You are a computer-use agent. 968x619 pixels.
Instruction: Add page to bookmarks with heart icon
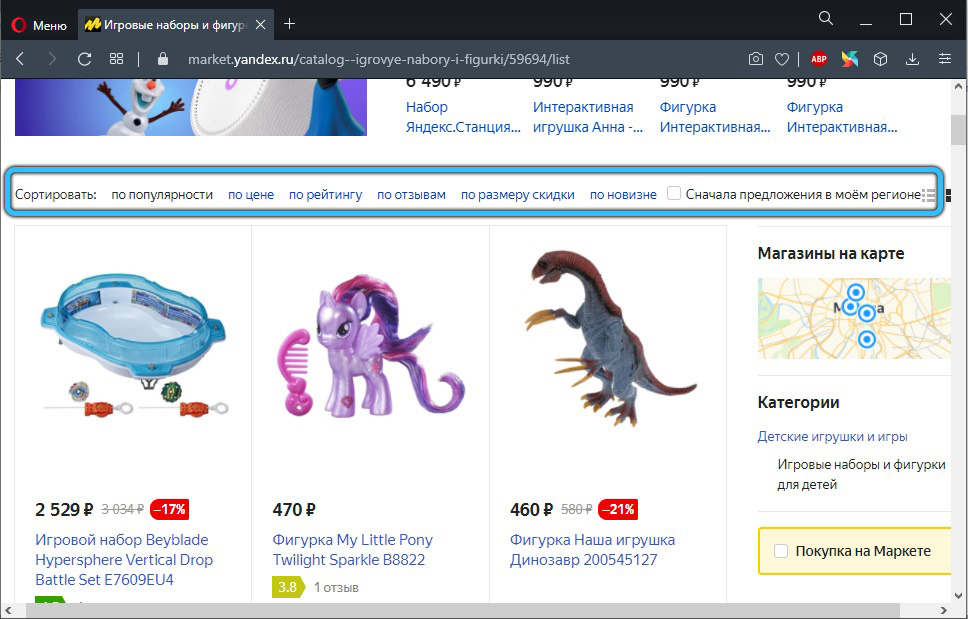click(x=782, y=59)
